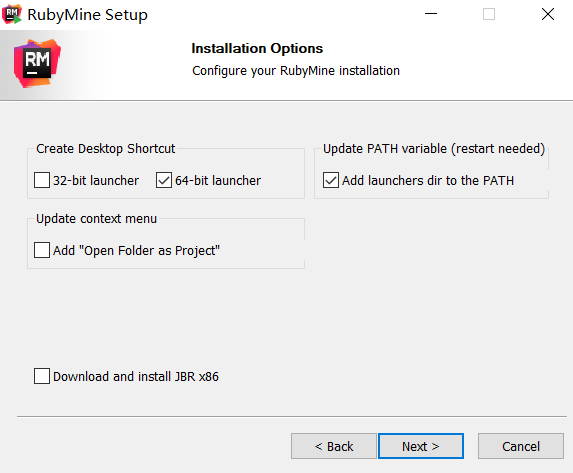Proceed with the Next > button
The width and height of the screenshot is (573, 473).
[x=421, y=446]
